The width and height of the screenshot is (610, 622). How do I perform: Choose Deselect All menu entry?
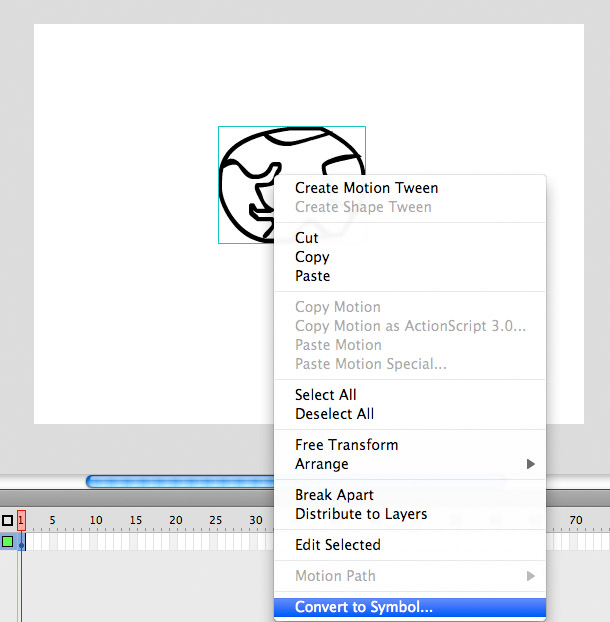410,414
